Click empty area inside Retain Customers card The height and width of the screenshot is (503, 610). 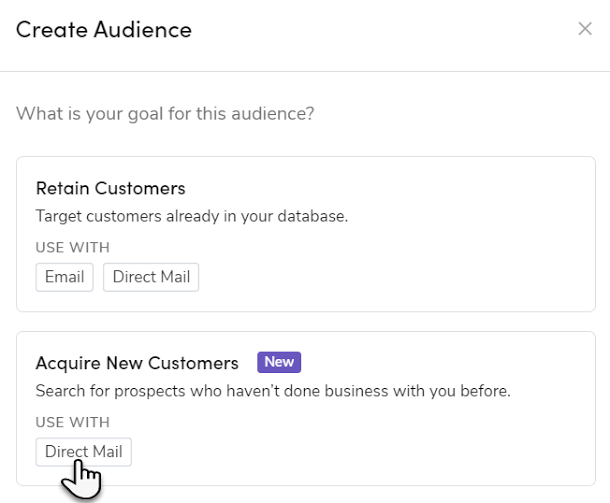click(420, 265)
